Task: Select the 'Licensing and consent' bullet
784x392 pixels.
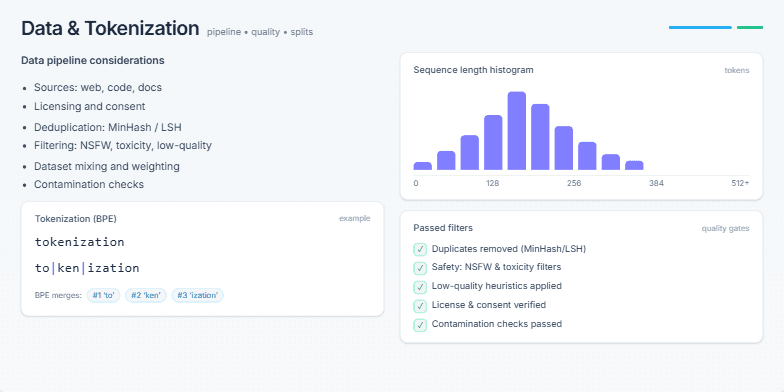Action: [90, 106]
